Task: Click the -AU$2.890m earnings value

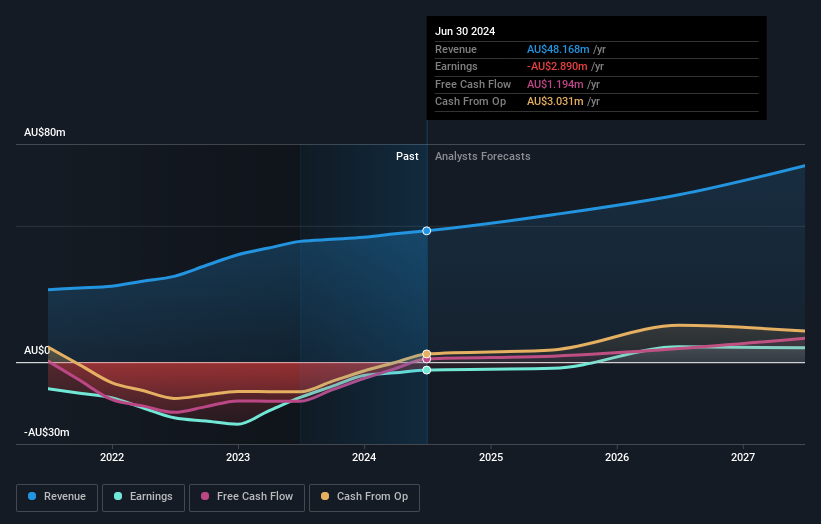Action: pos(557,66)
